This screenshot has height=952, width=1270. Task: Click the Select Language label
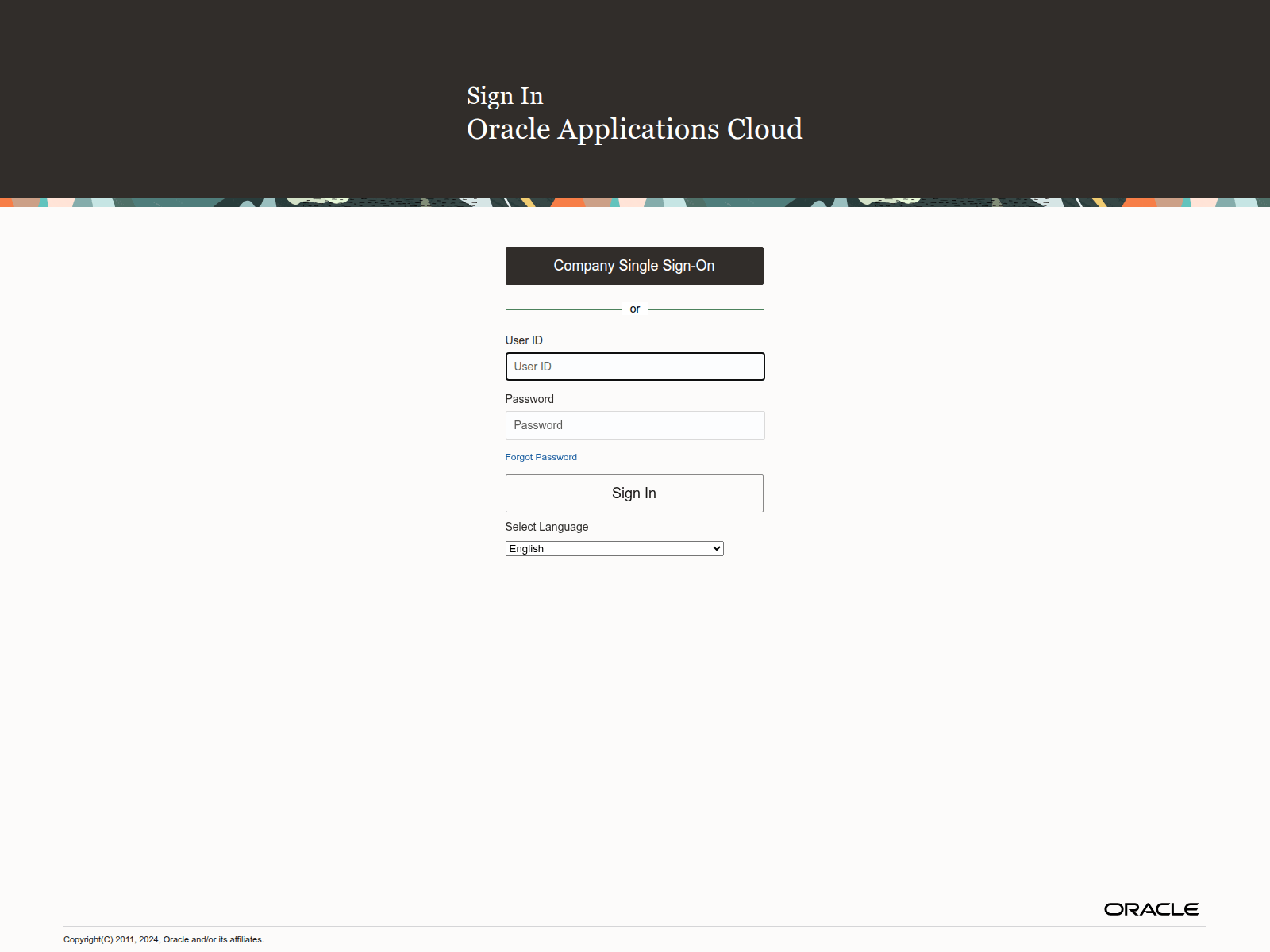547,527
